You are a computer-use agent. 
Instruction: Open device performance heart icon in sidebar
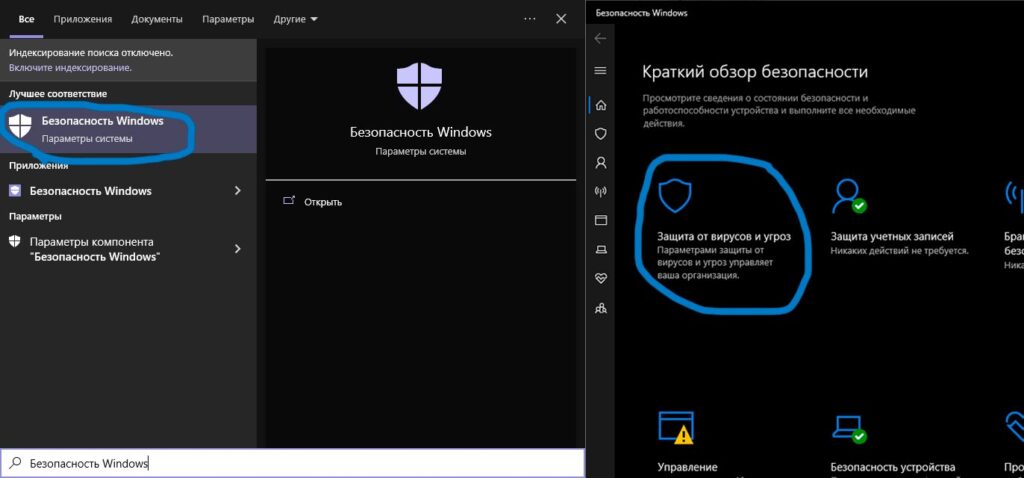pos(601,278)
